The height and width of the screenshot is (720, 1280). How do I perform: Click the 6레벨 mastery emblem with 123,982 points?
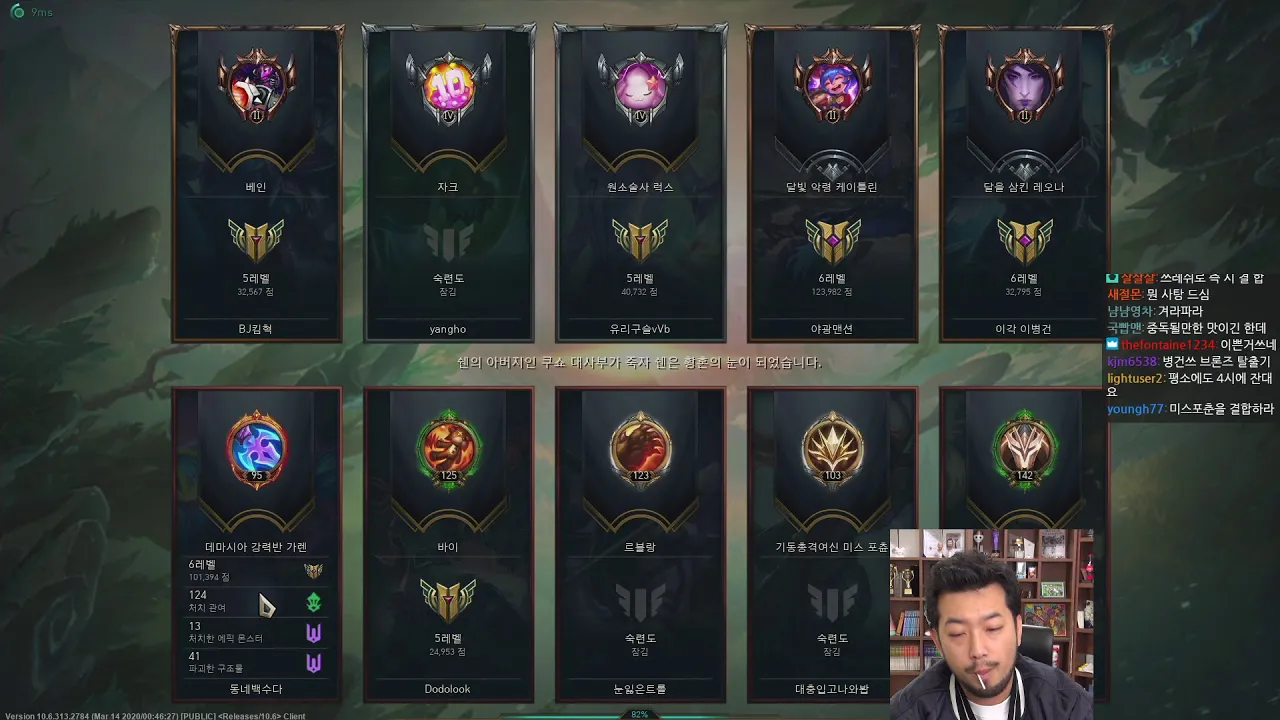point(832,241)
